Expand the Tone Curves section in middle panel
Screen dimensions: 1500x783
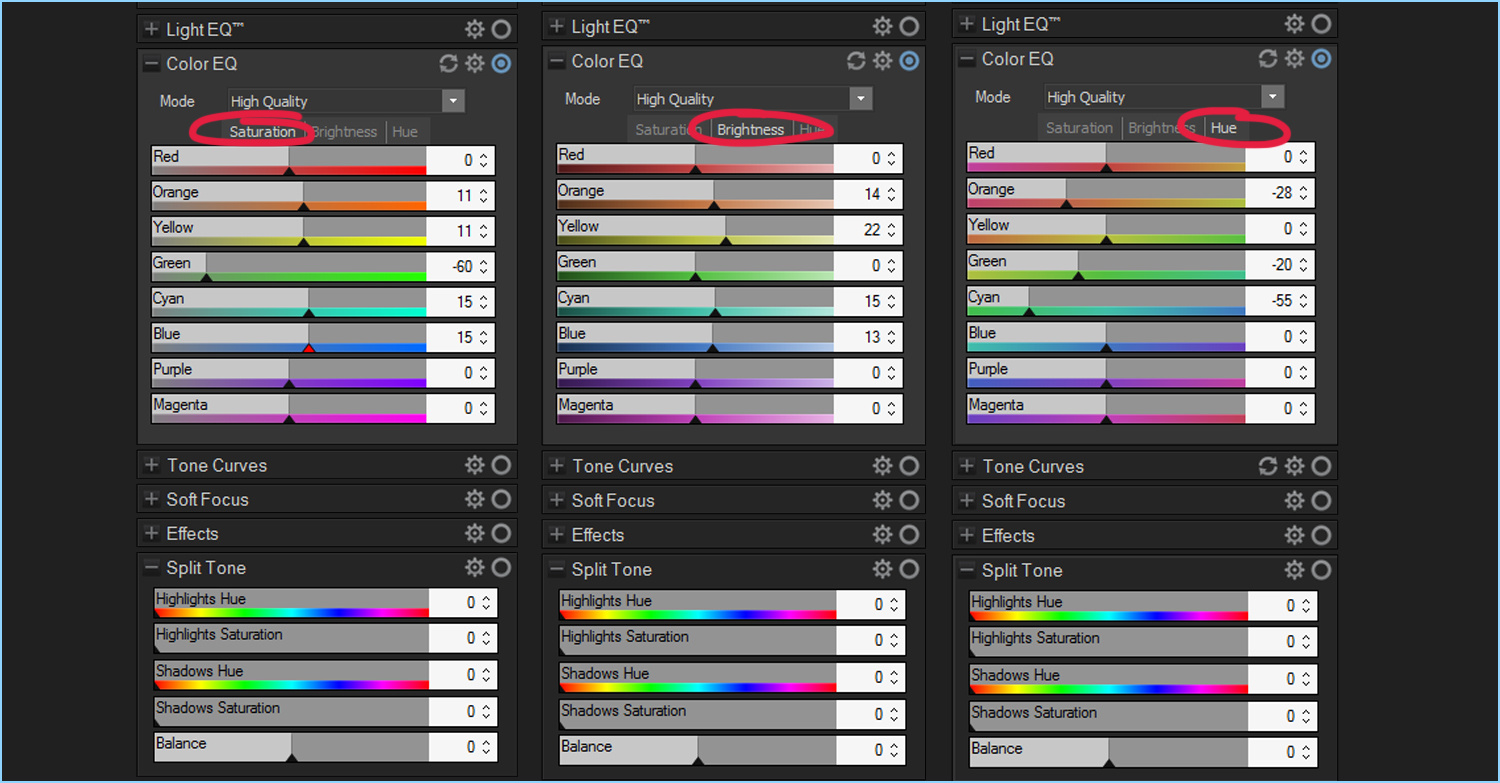pos(557,466)
